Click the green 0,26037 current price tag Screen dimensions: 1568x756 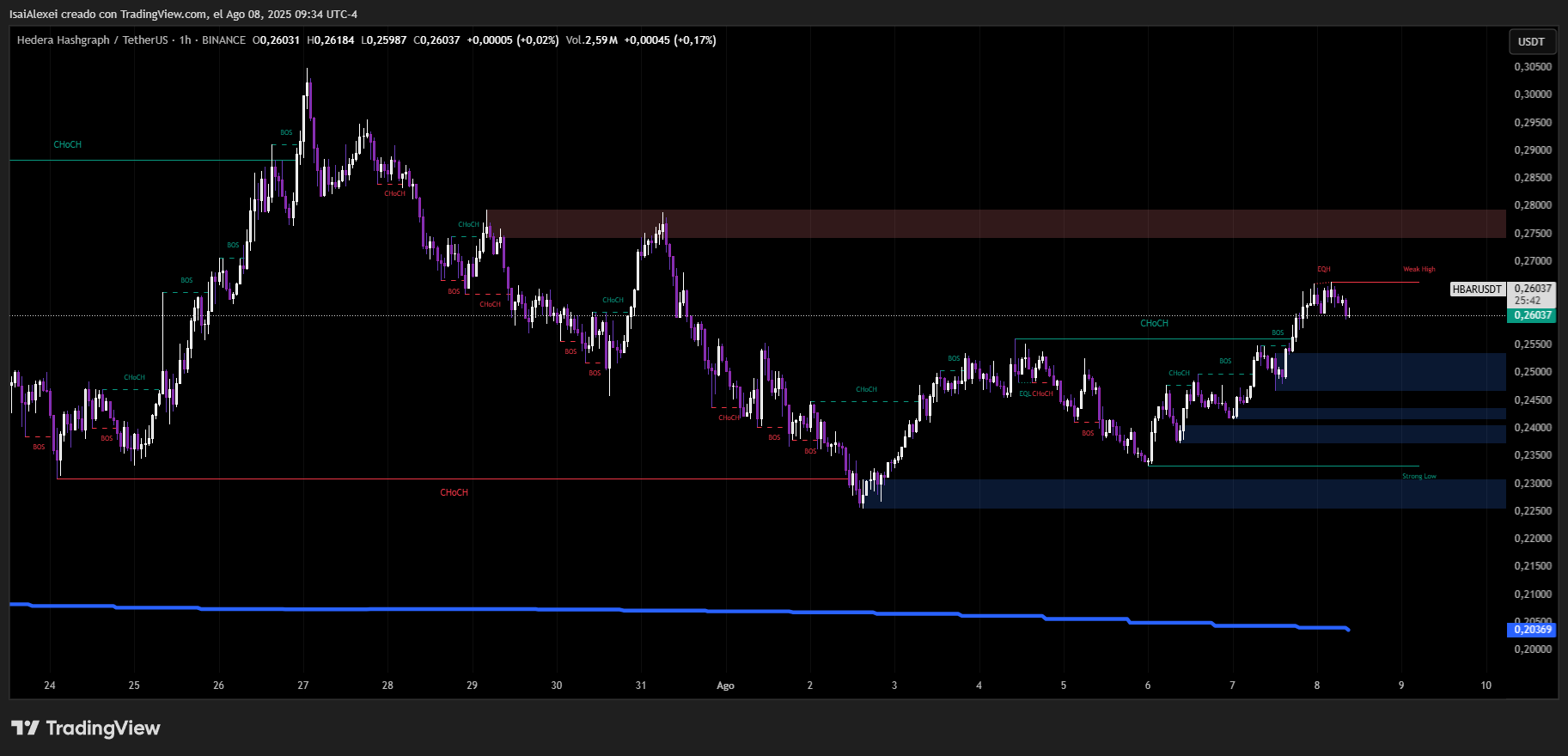[x=1532, y=315]
